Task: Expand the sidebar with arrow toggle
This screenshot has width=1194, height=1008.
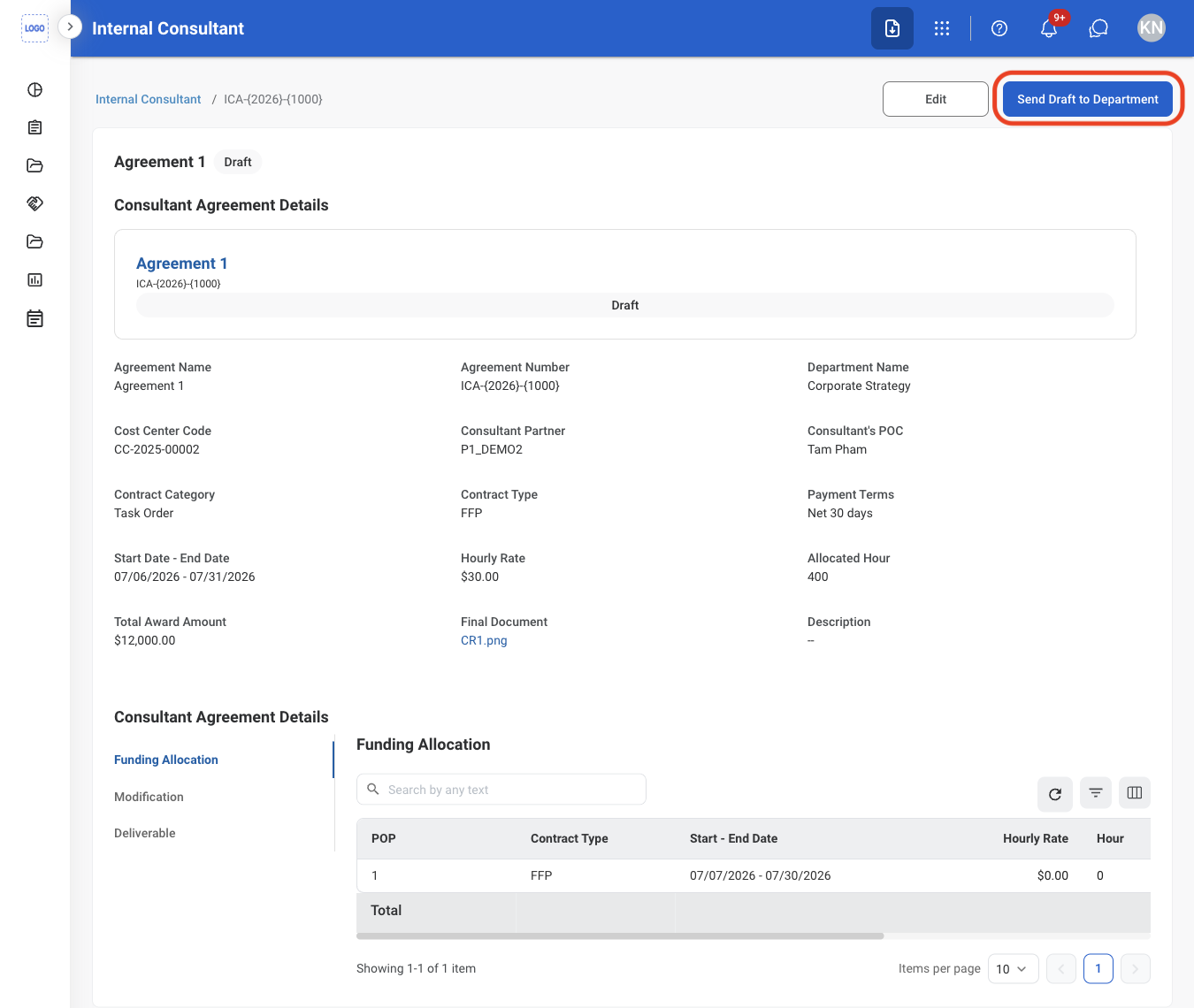Action: [70, 27]
